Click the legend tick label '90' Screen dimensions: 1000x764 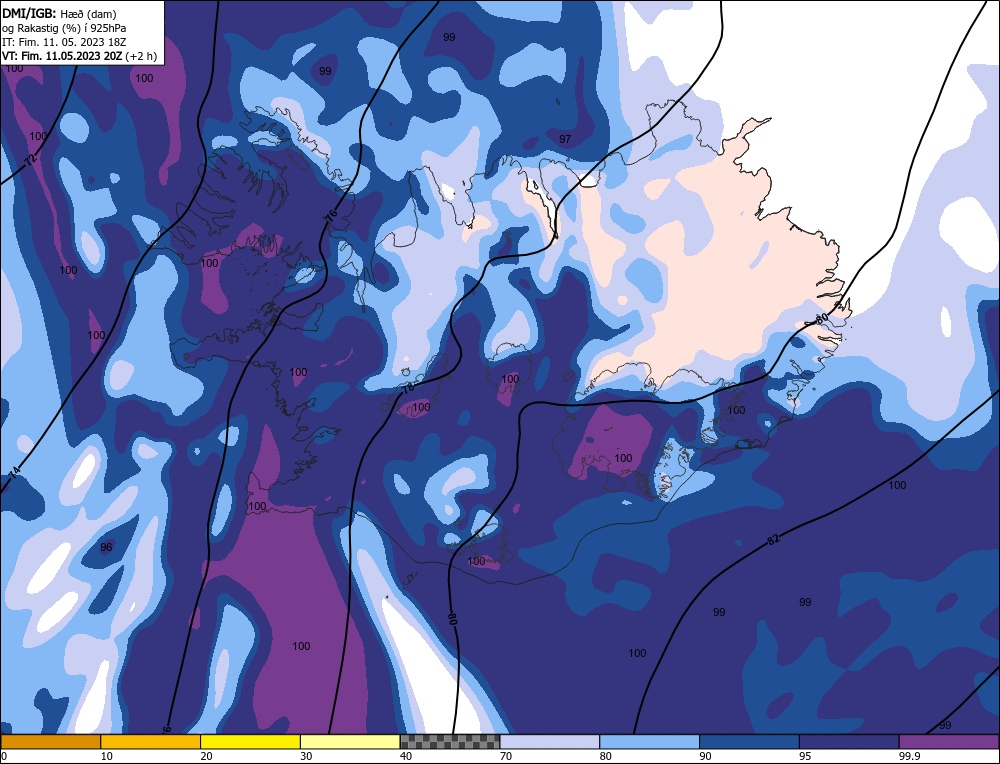point(705,756)
